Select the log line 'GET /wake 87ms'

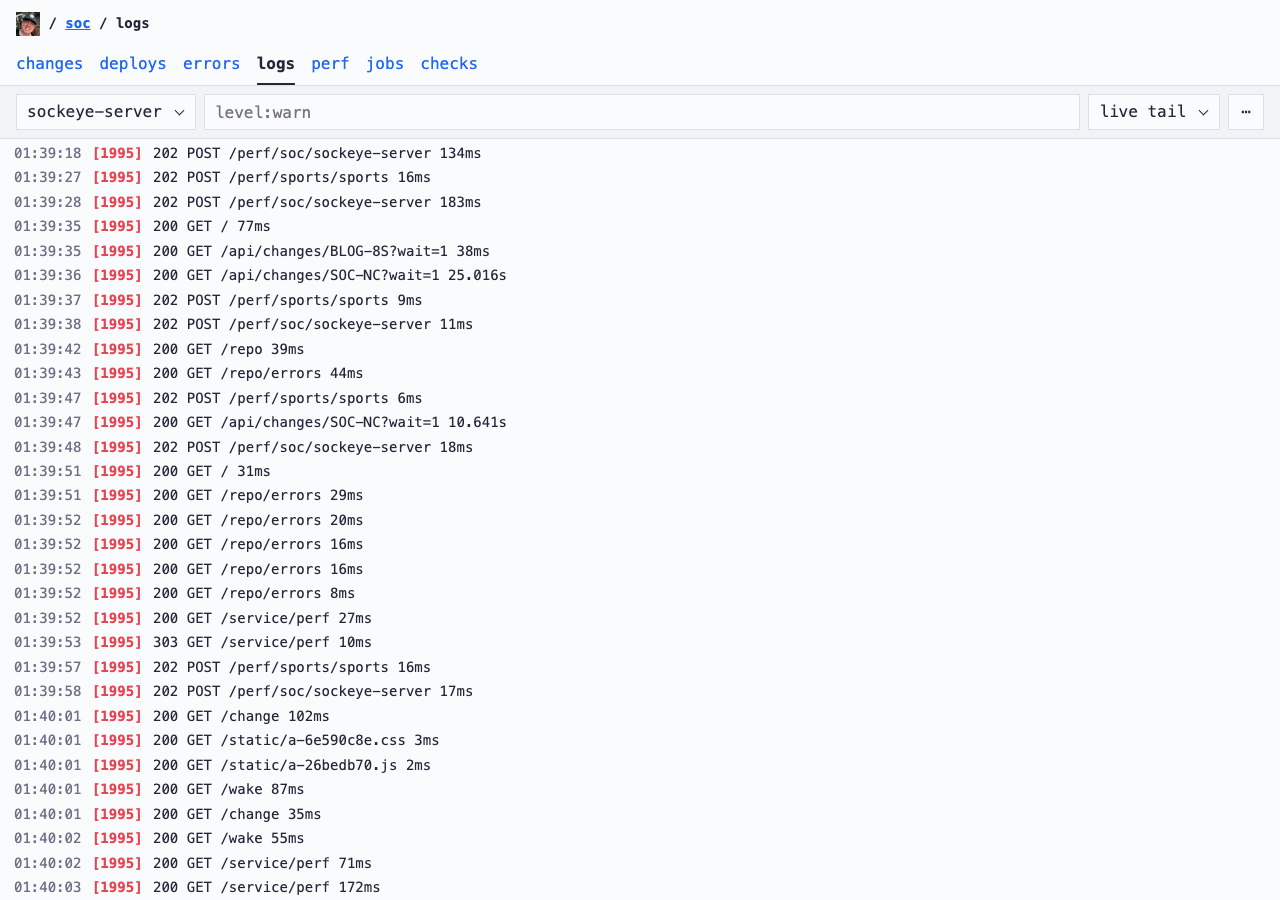pyautogui.click(x=640, y=789)
